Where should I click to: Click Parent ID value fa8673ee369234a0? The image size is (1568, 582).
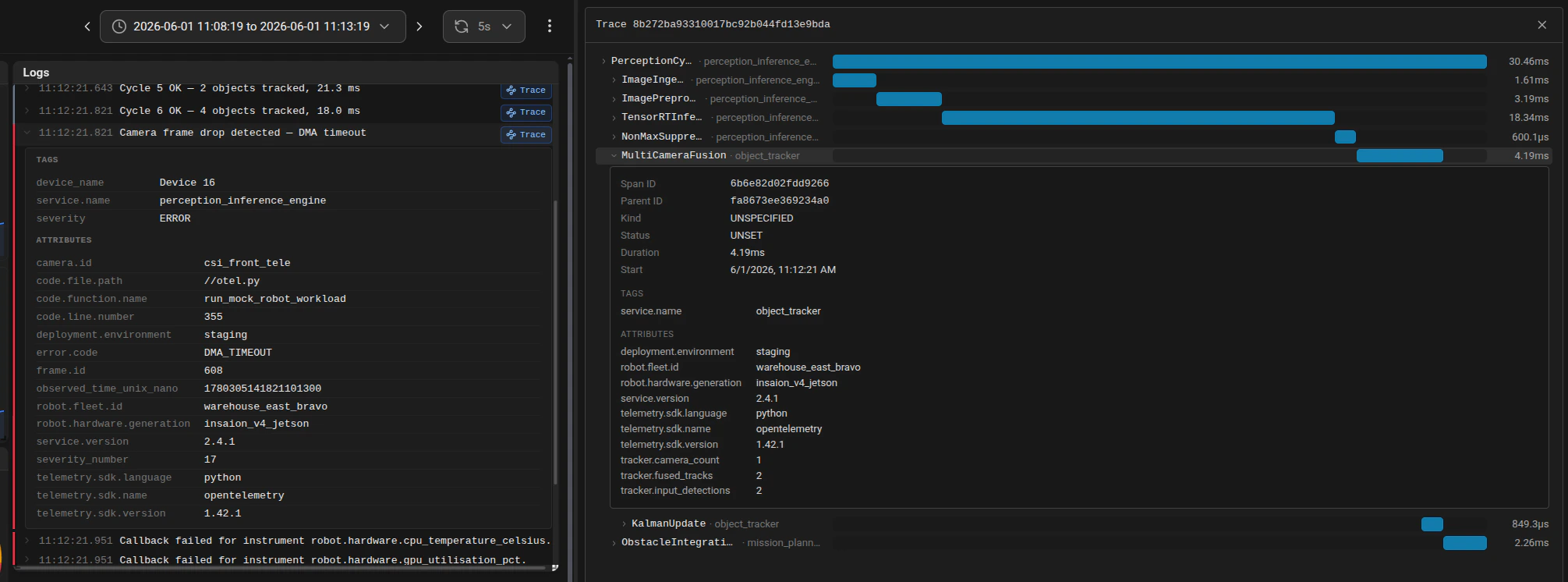coord(780,201)
